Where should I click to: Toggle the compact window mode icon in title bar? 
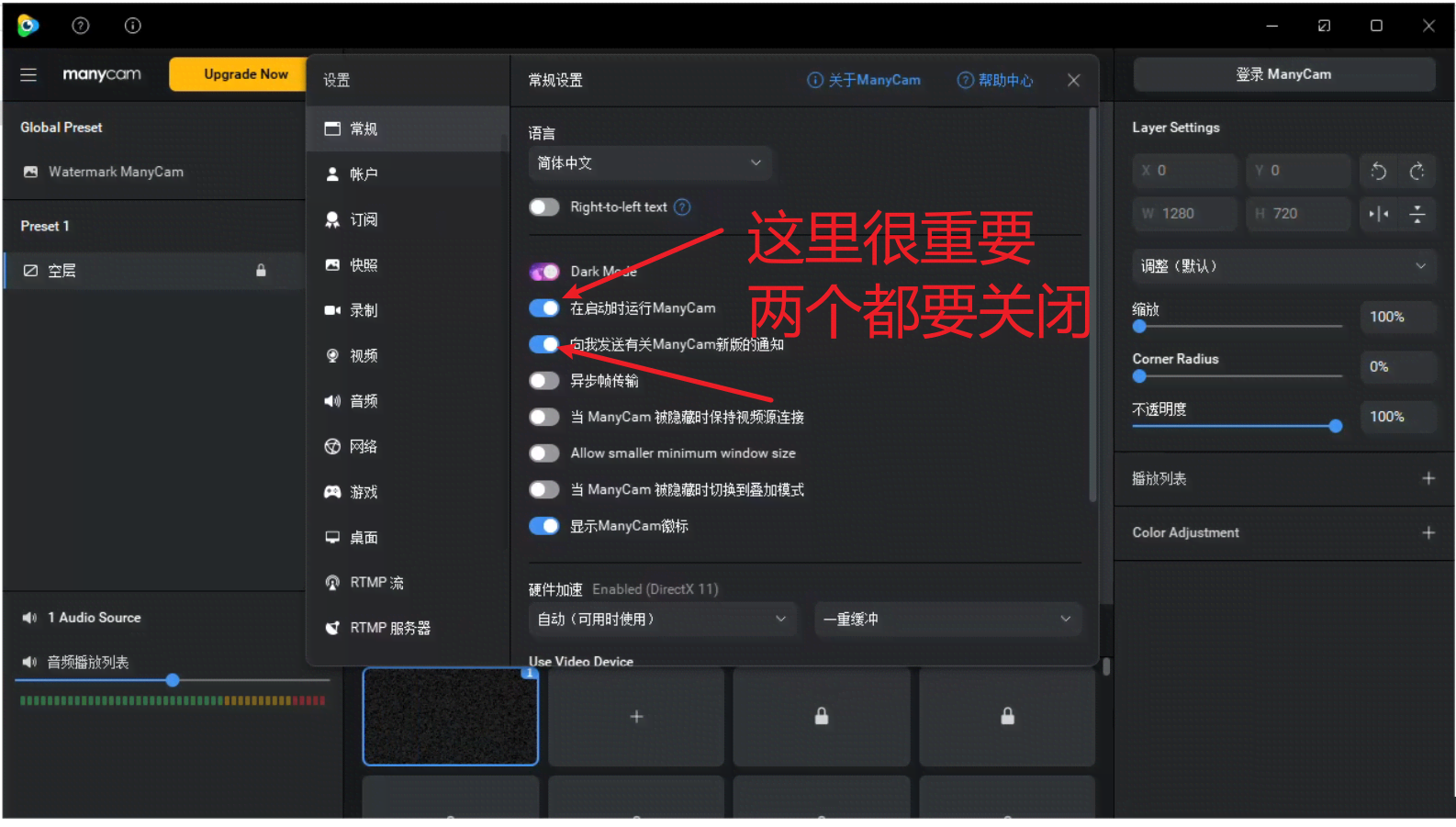pos(1324,26)
